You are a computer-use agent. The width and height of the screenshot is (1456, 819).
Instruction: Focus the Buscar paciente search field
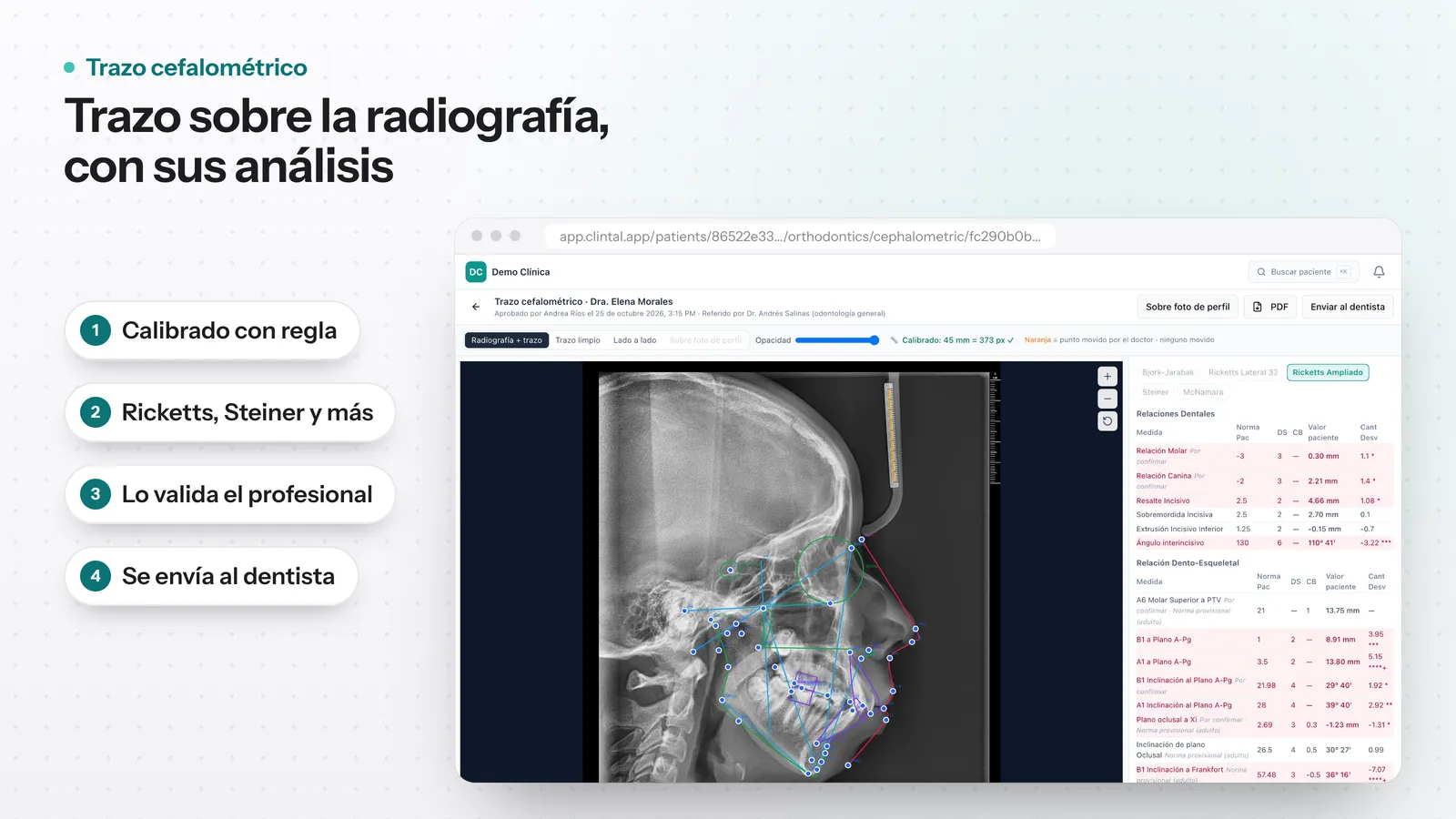(x=1304, y=272)
